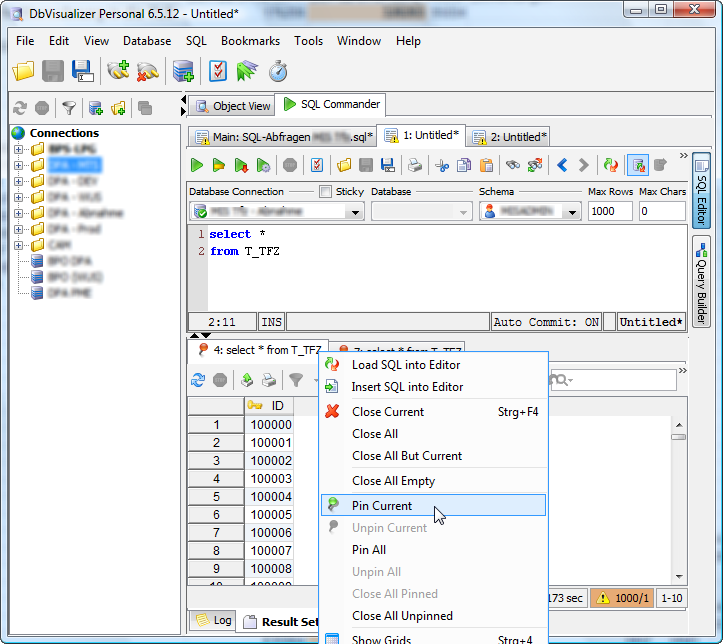723x644 pixels.
Task: Open the File menu
Action: 25,41
